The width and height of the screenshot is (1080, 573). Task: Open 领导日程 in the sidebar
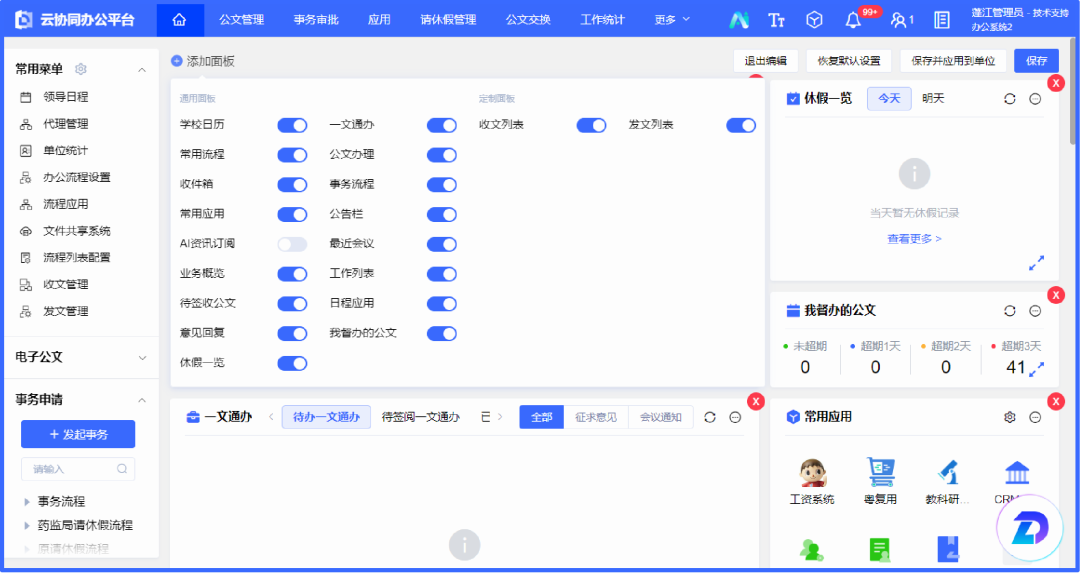(65, 97)
